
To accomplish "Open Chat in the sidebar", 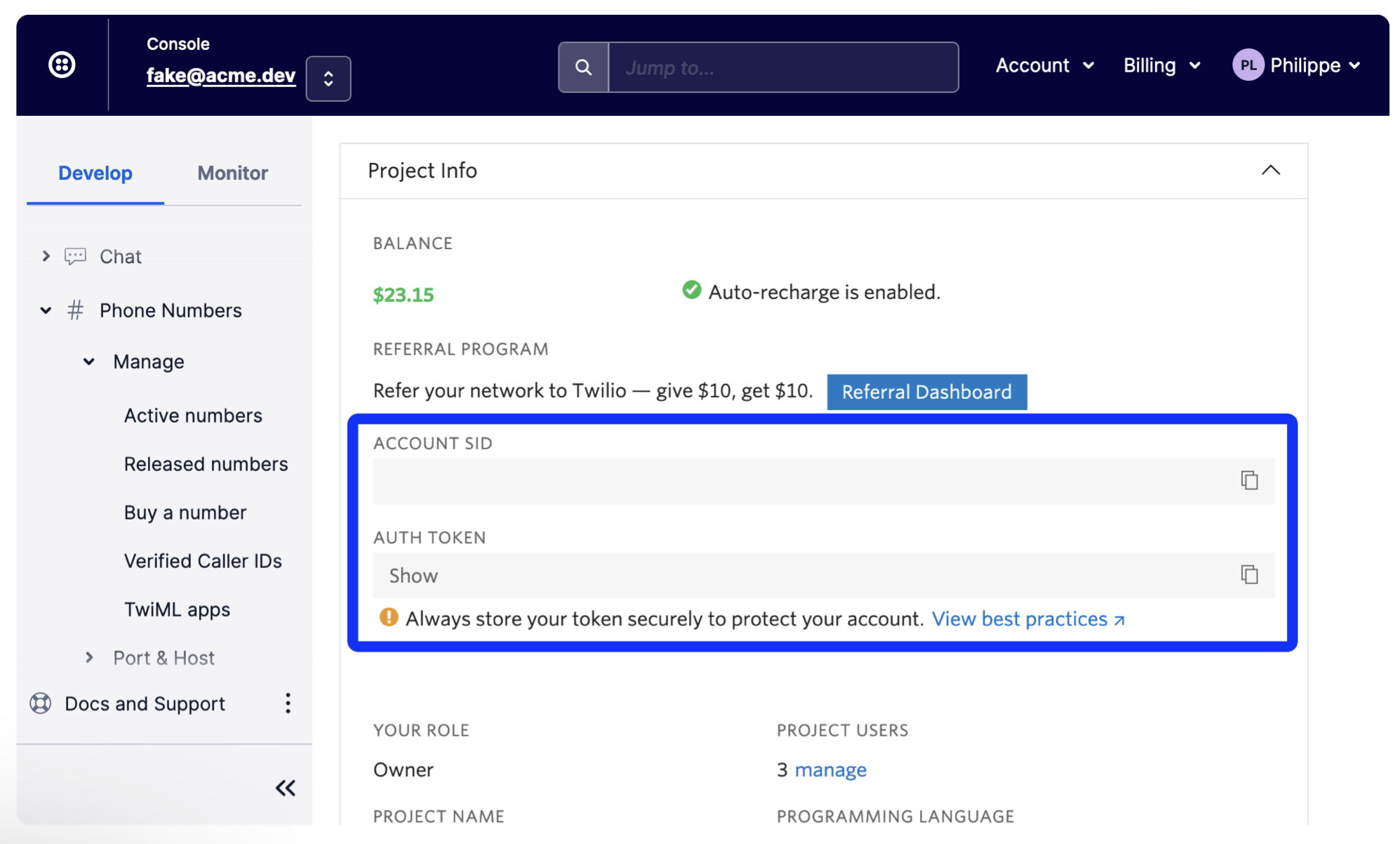I will coord(121,256).
